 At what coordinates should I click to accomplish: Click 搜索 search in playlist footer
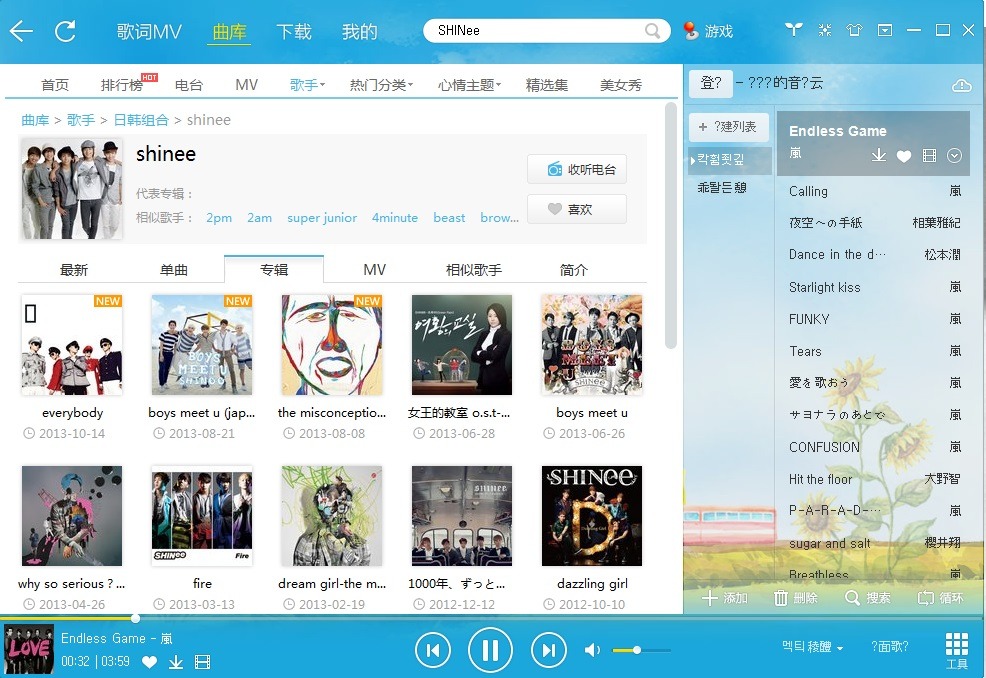[x=867, y=598]
